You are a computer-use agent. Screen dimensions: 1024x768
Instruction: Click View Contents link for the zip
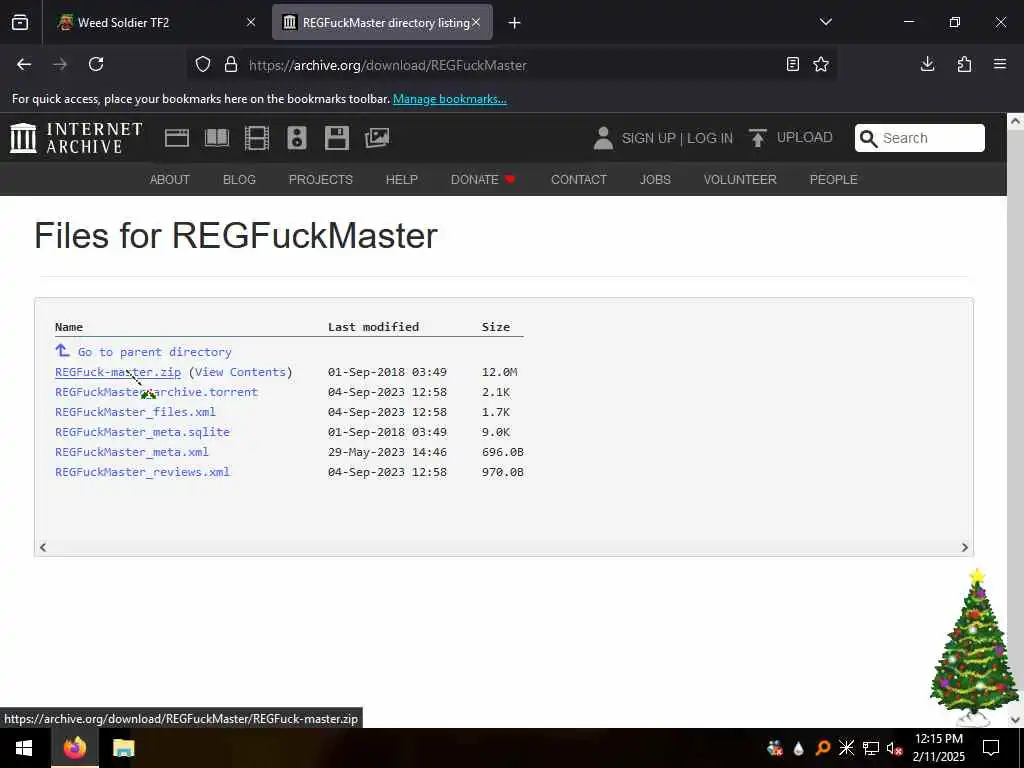(240, 372)
